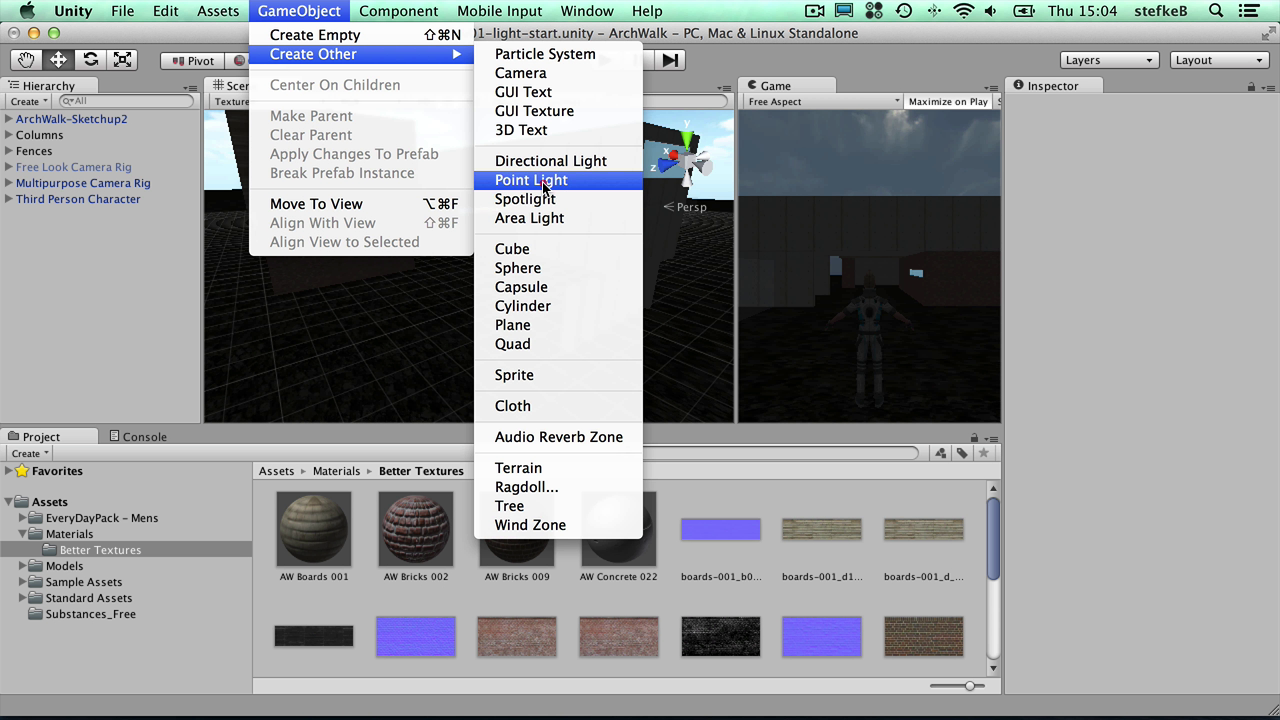The width and height of the screenshot is (1280, 720).
Task: Select the Scale tool in the toolbar
Action: point(123,60)
